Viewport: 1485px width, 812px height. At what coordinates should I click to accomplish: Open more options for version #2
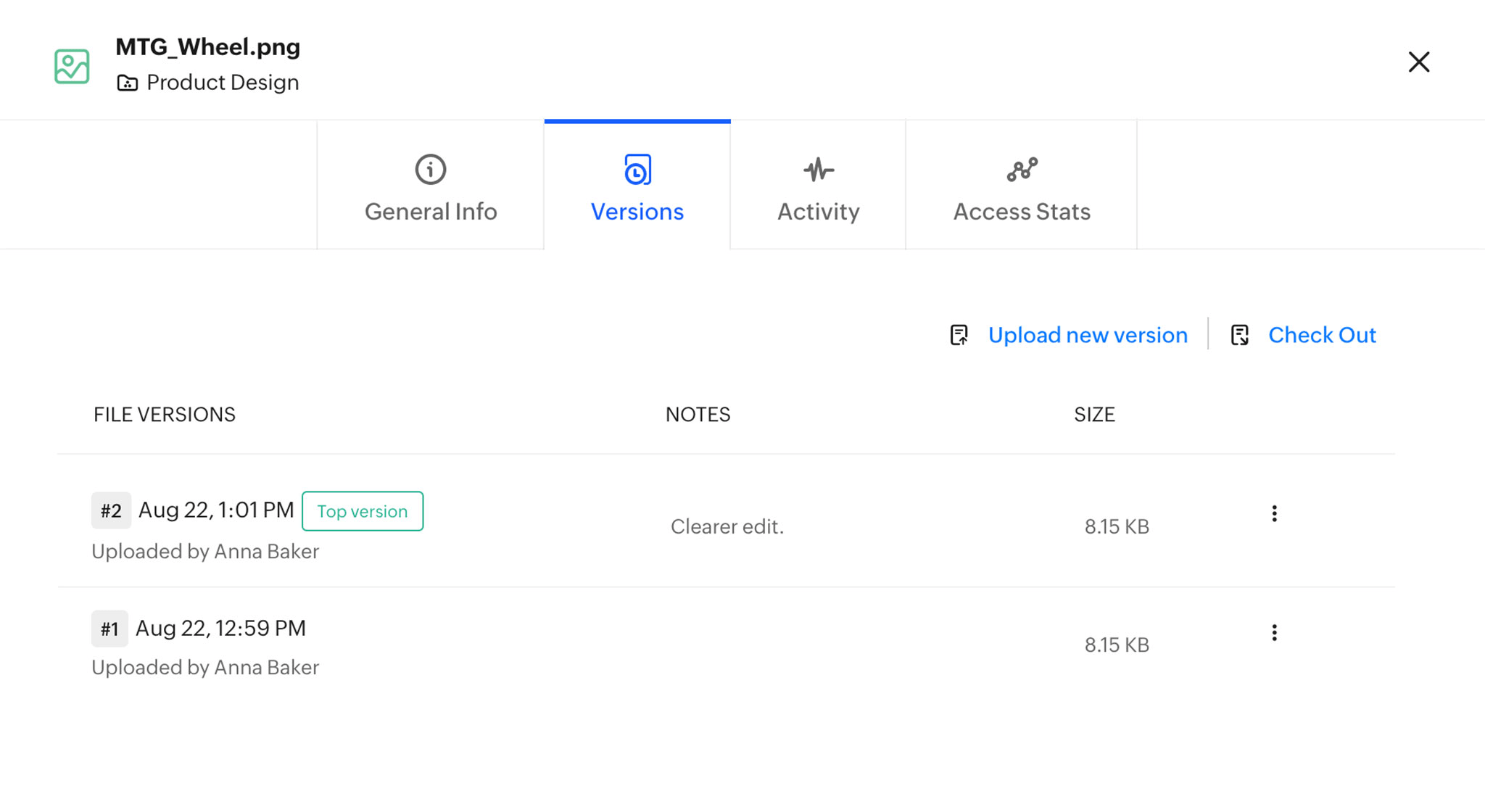1274,514
